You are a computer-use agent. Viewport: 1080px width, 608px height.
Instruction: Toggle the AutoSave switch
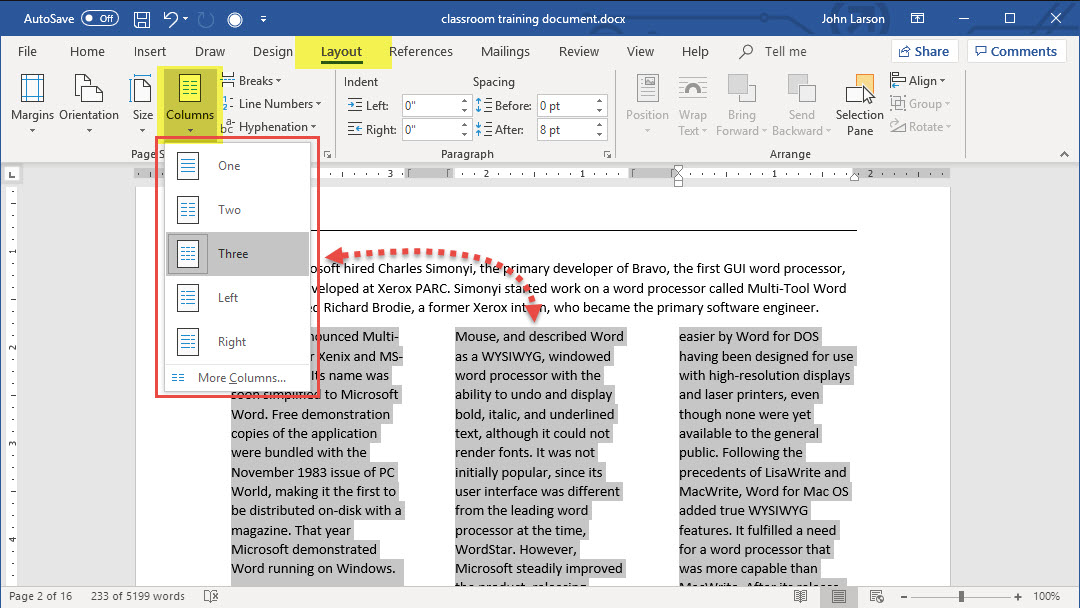click(x=100, y=19)
